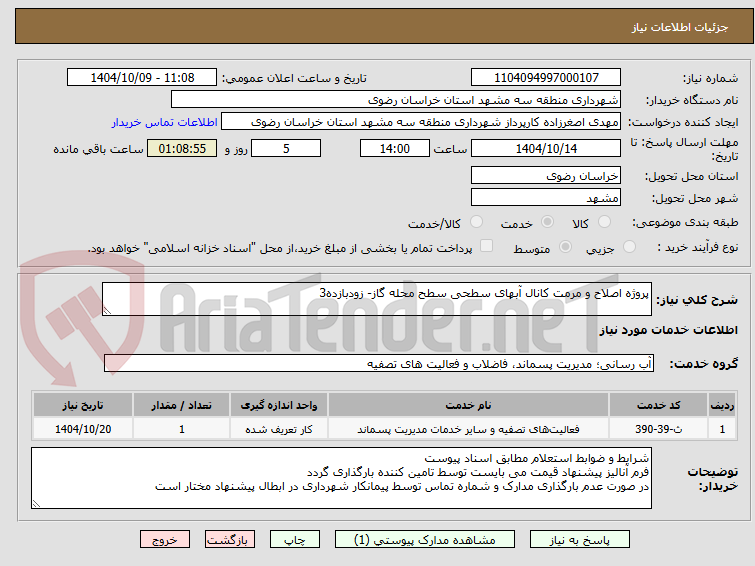The image size is (755, 566).
Task: Click the شهر محل تحویل field مشهد
Action: pos(546,197)
